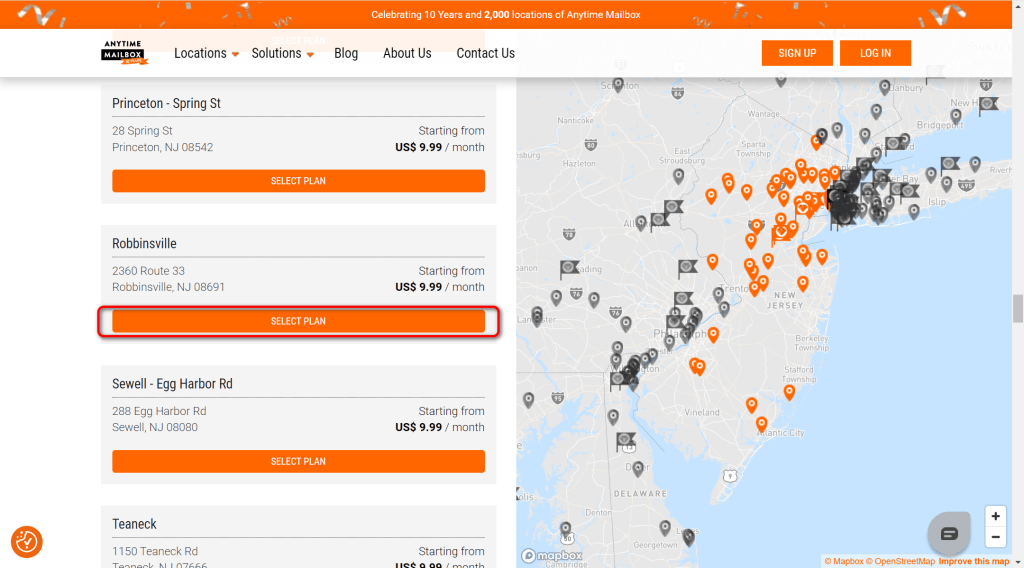This screenshot has width=1024, height=568.
Task: Select plan for Princeton - Spring St
Action: click(x=298, y=181)
